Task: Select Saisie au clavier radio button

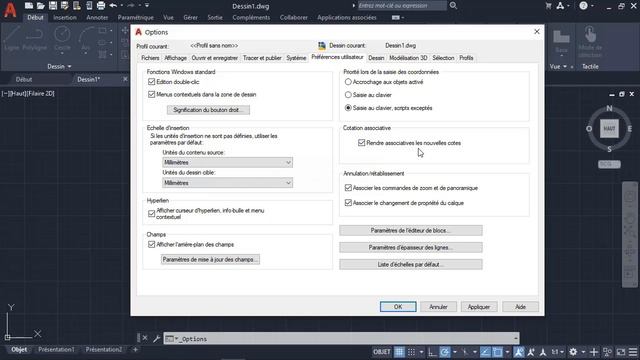Action: (348, 95)
